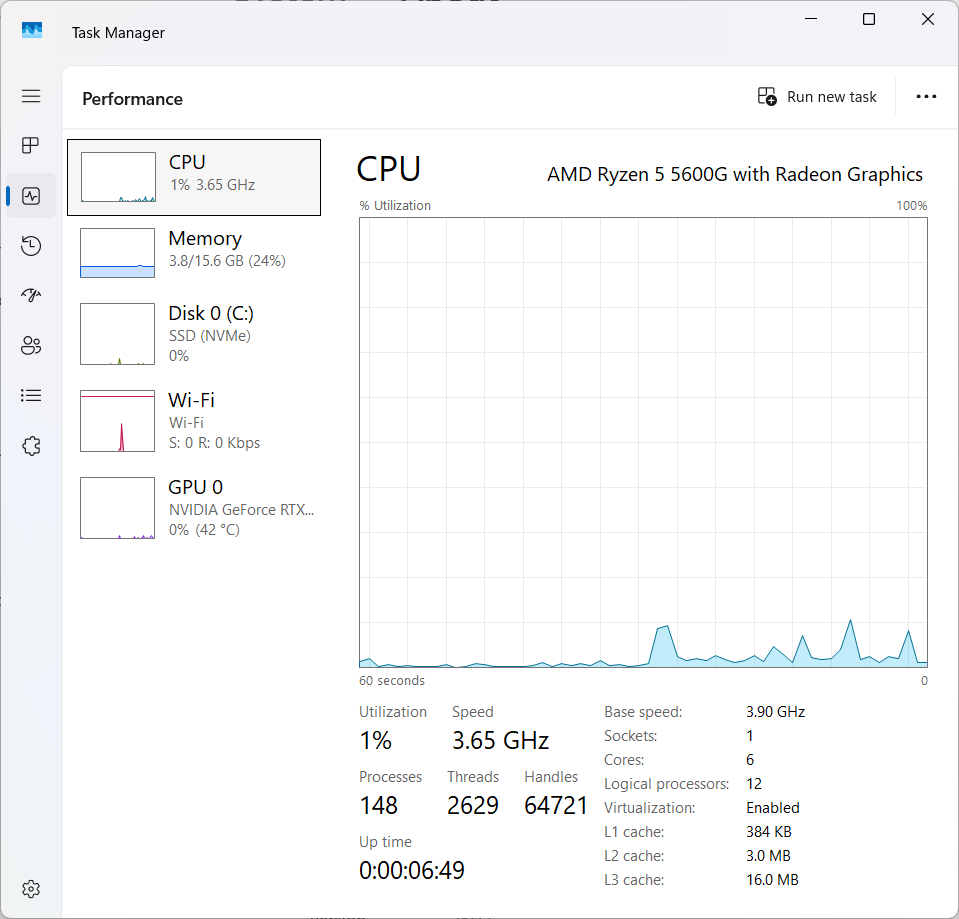Click the Run new task button
This screenshot has width=959, height=919.
tap(817, 97)
